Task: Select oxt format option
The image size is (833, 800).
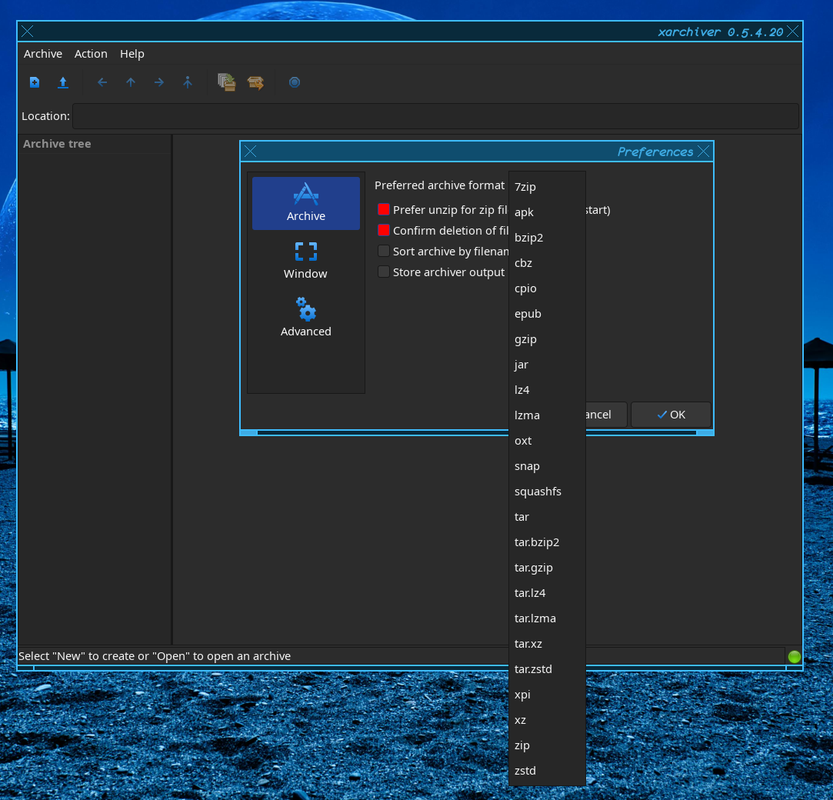Action: point(547,441)
